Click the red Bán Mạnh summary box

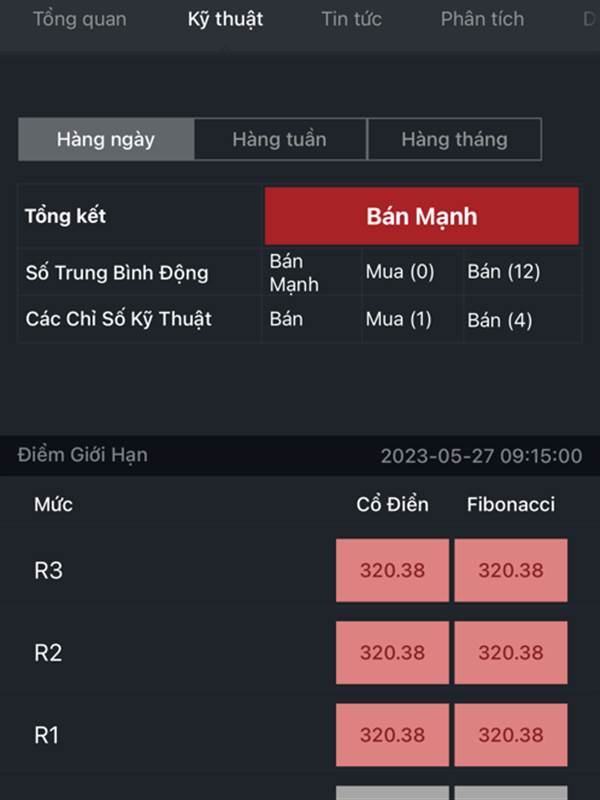[421, 216]
